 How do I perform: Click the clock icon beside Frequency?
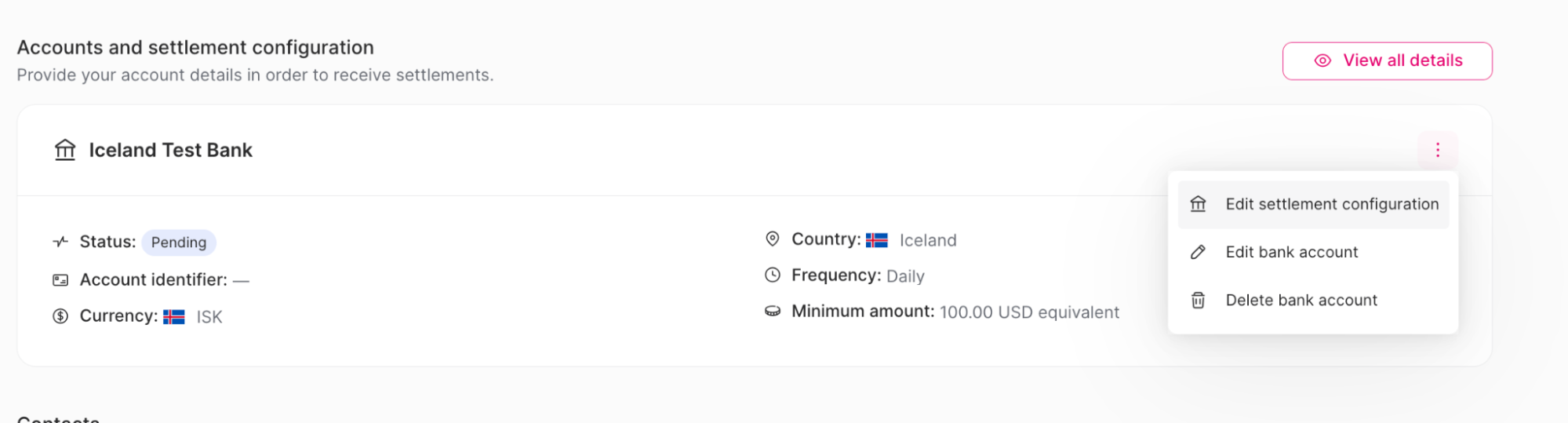[773, 275]
